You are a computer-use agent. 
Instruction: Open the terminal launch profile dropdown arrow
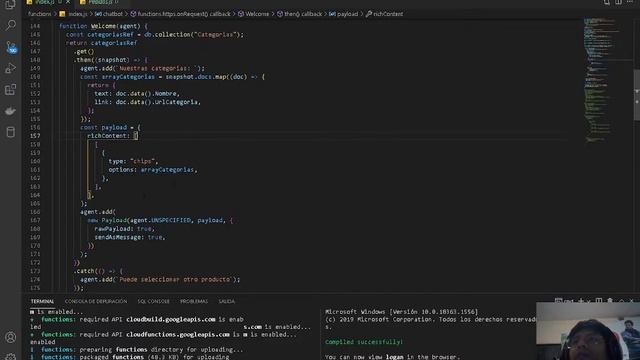click(x=588, y=301)
